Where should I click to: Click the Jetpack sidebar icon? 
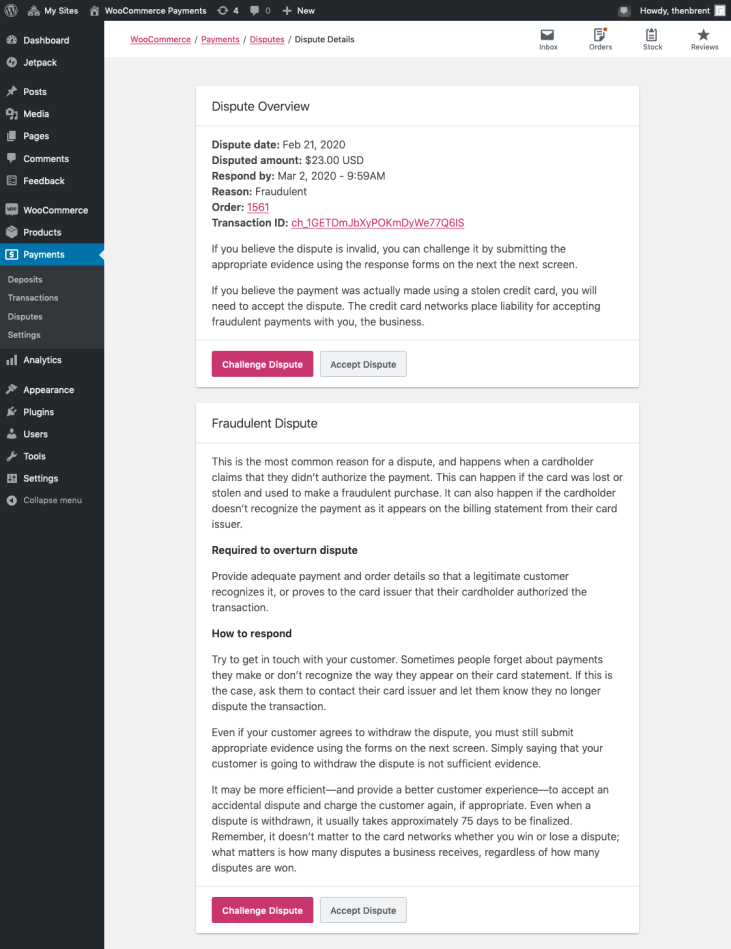click(x=12, y=62)
